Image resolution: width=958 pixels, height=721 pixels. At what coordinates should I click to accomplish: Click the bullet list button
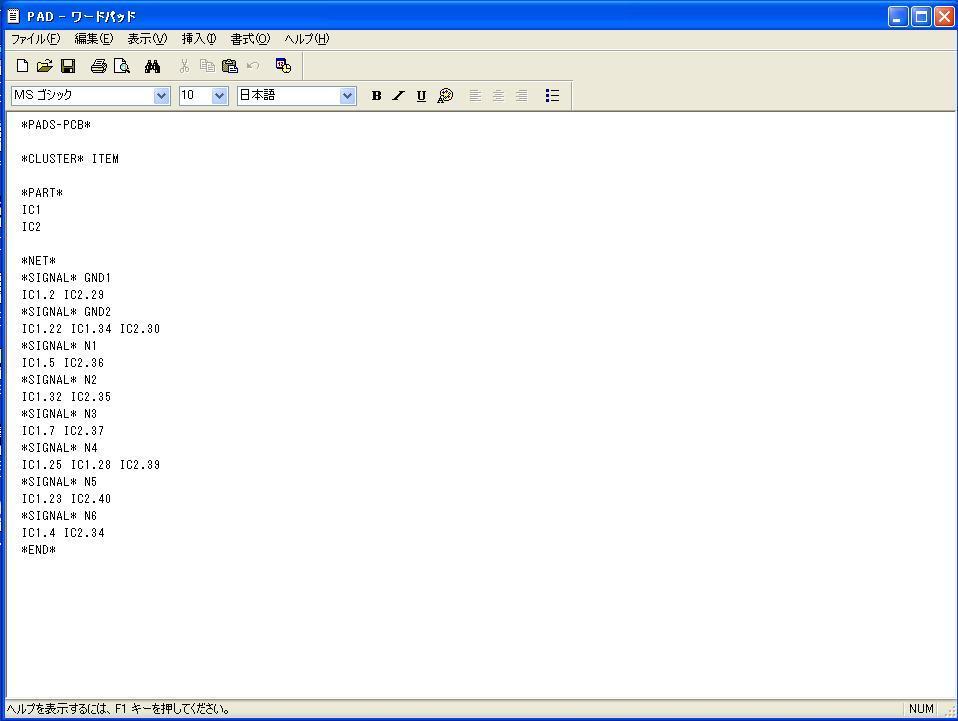552,96
